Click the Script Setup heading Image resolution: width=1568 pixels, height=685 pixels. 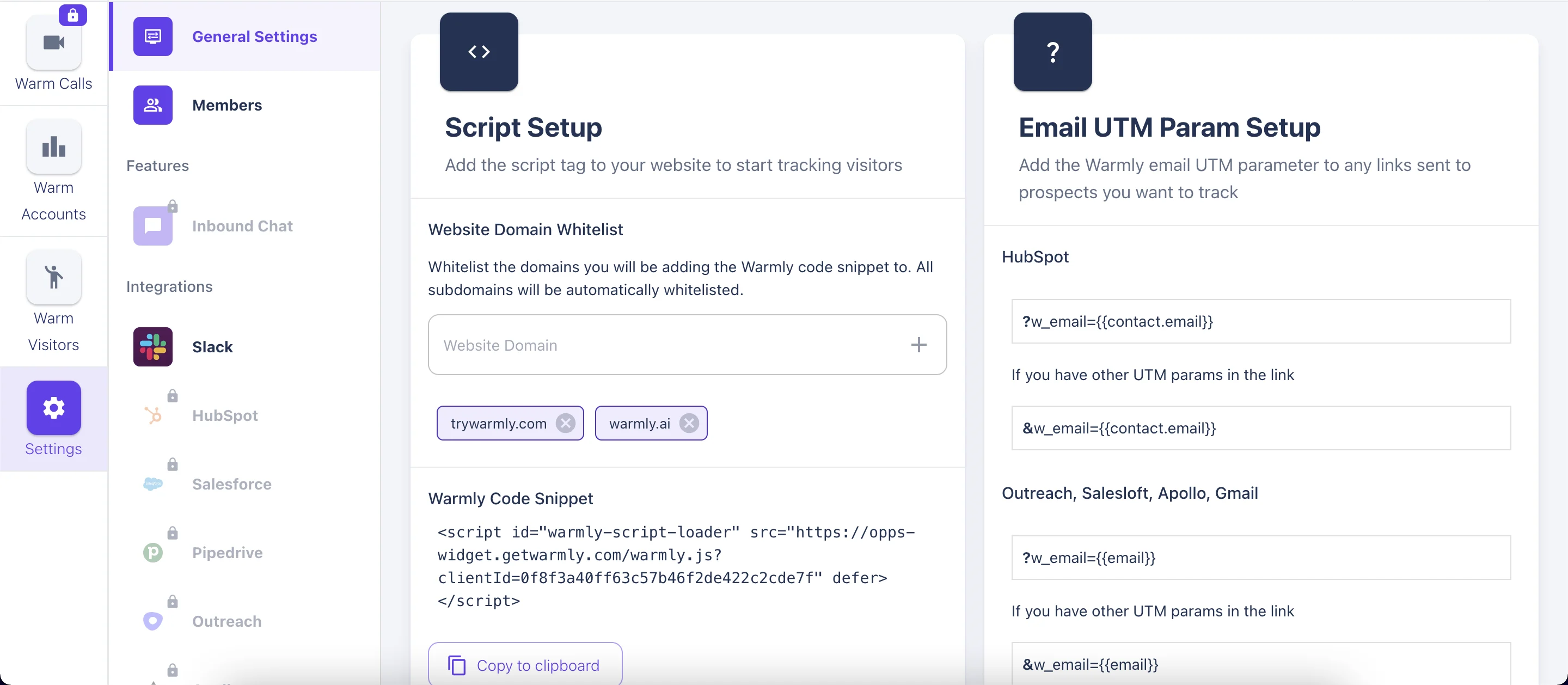[x=523, y=127]
